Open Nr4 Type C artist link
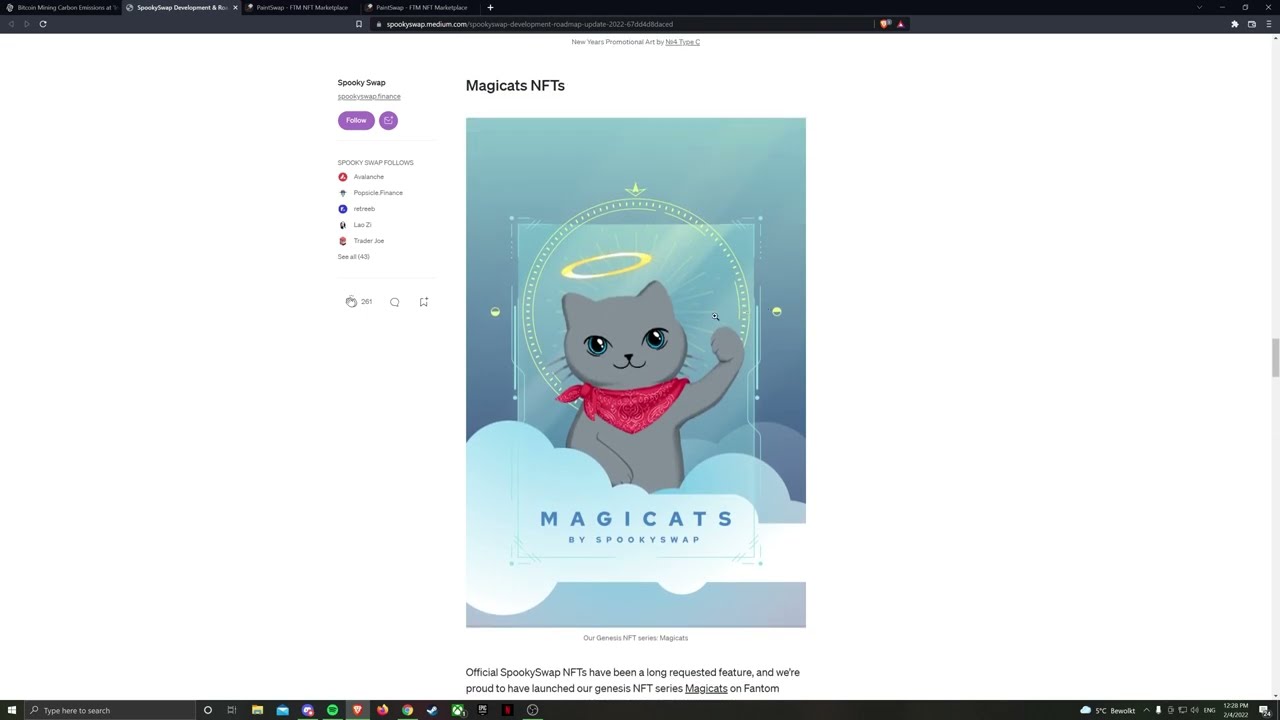This screenshot has height=720, width=1280. (x=682, y=42)
